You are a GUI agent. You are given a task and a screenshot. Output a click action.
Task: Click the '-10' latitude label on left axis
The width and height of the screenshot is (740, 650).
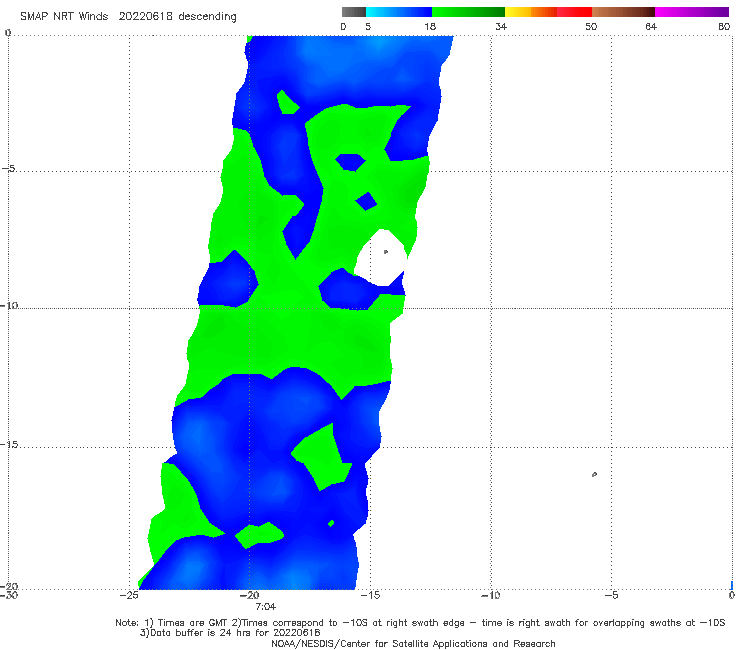click(x=9, y=305)
